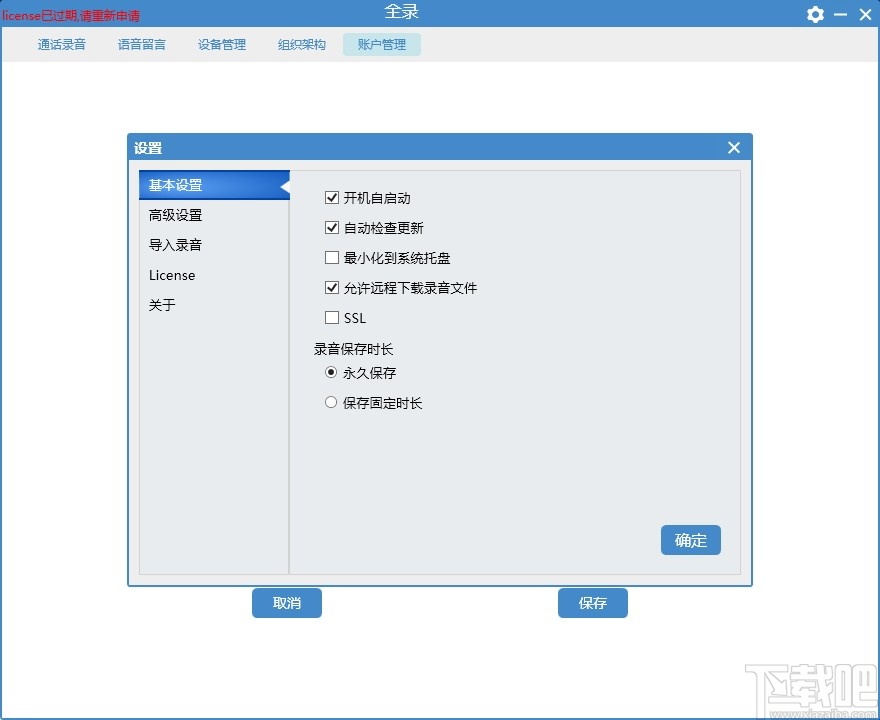Open the 导入录音 settings section

point(175,244)
